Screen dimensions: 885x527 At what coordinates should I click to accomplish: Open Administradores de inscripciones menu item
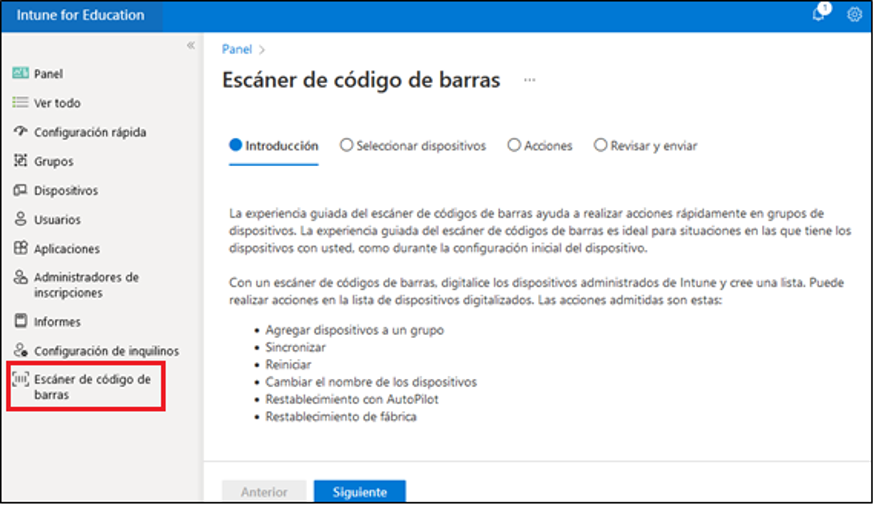point(86,284)
